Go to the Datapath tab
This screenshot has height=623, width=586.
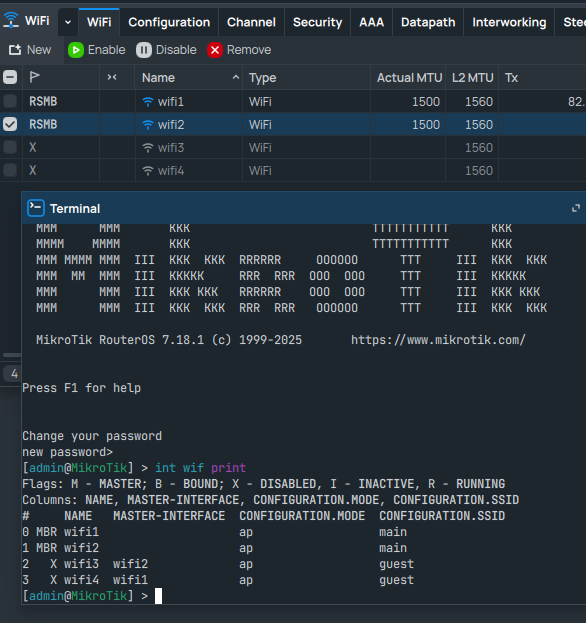point(428,22)
